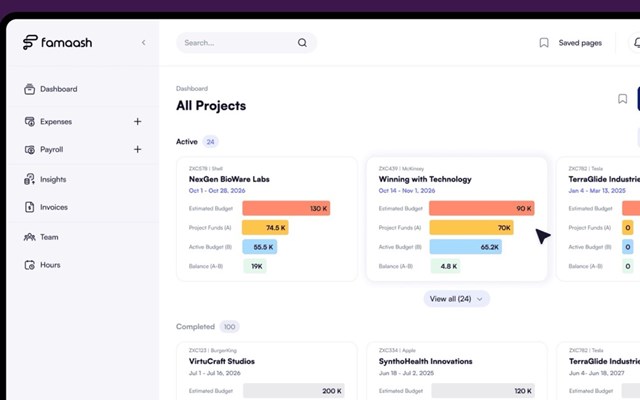
Task: Click the 4.8 K balance value
Action: [x=445, y=266]
